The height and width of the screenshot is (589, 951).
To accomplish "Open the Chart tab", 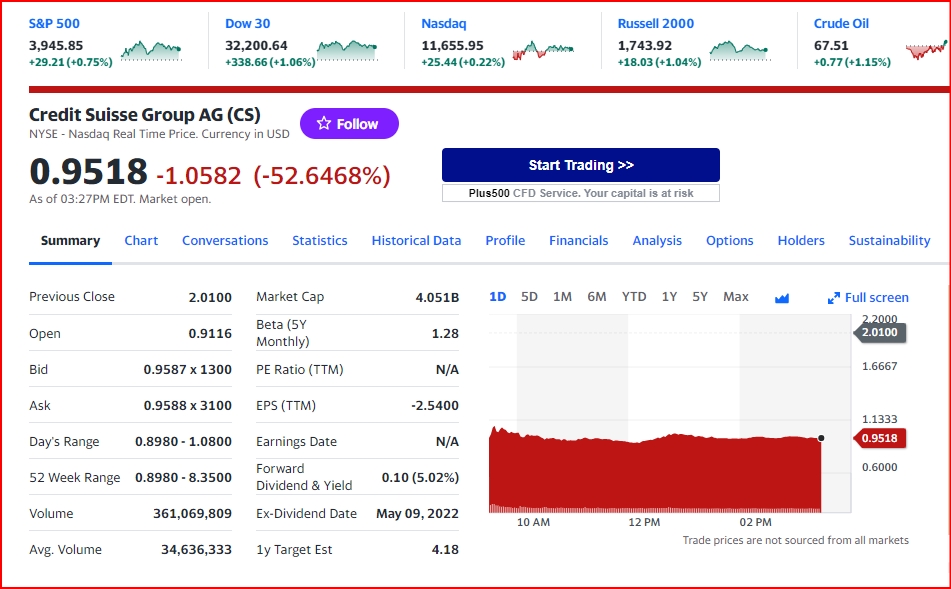I will coord(141,240).
